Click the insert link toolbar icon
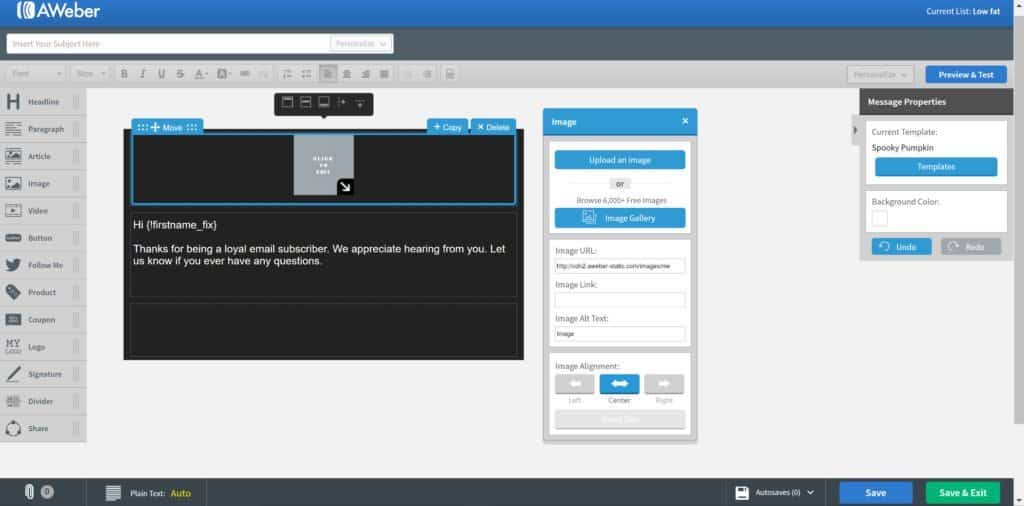This screenshot has height=506, width=1024. [x=245, y=74]
